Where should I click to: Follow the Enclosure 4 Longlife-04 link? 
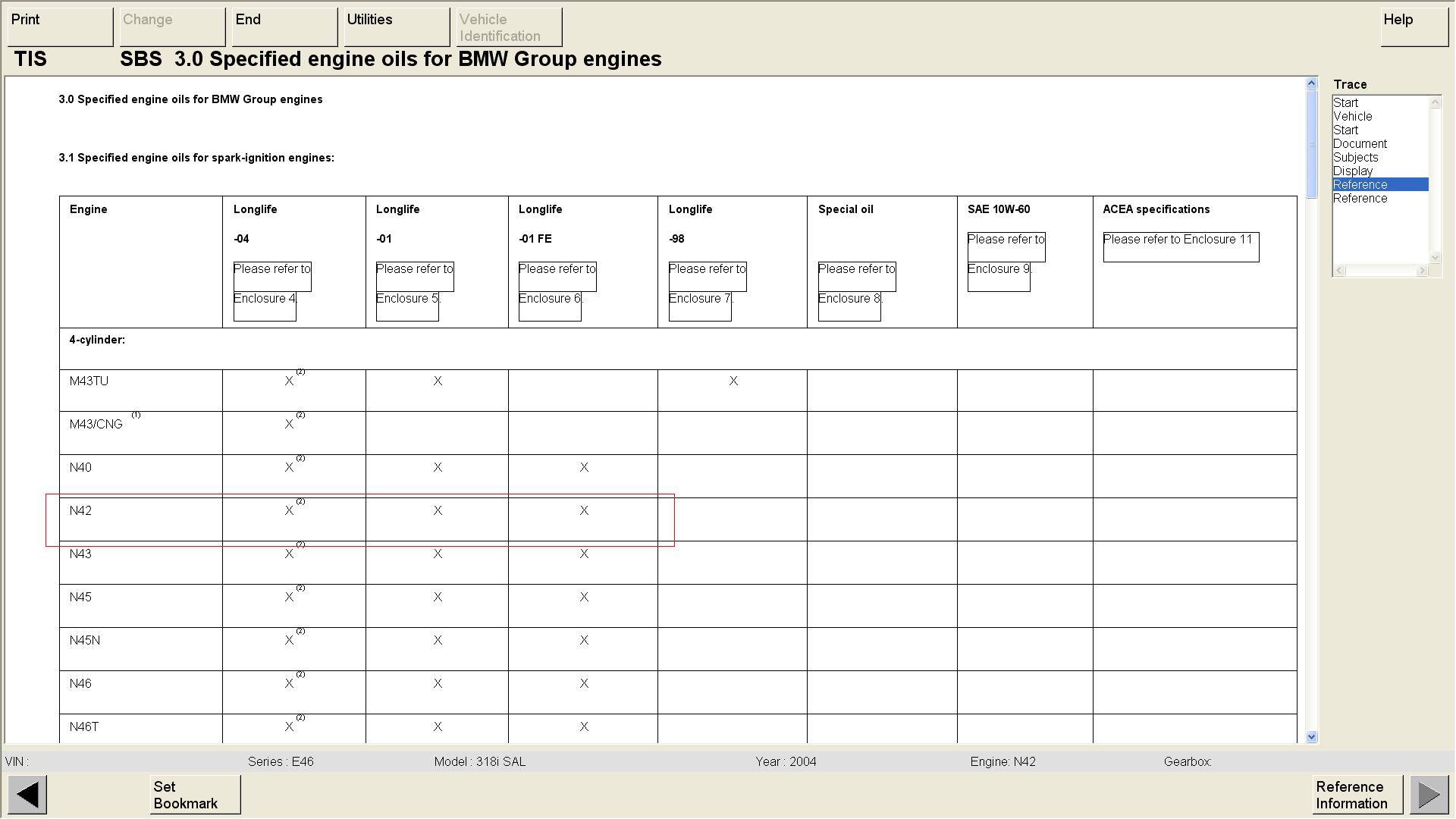click(265, 299)
